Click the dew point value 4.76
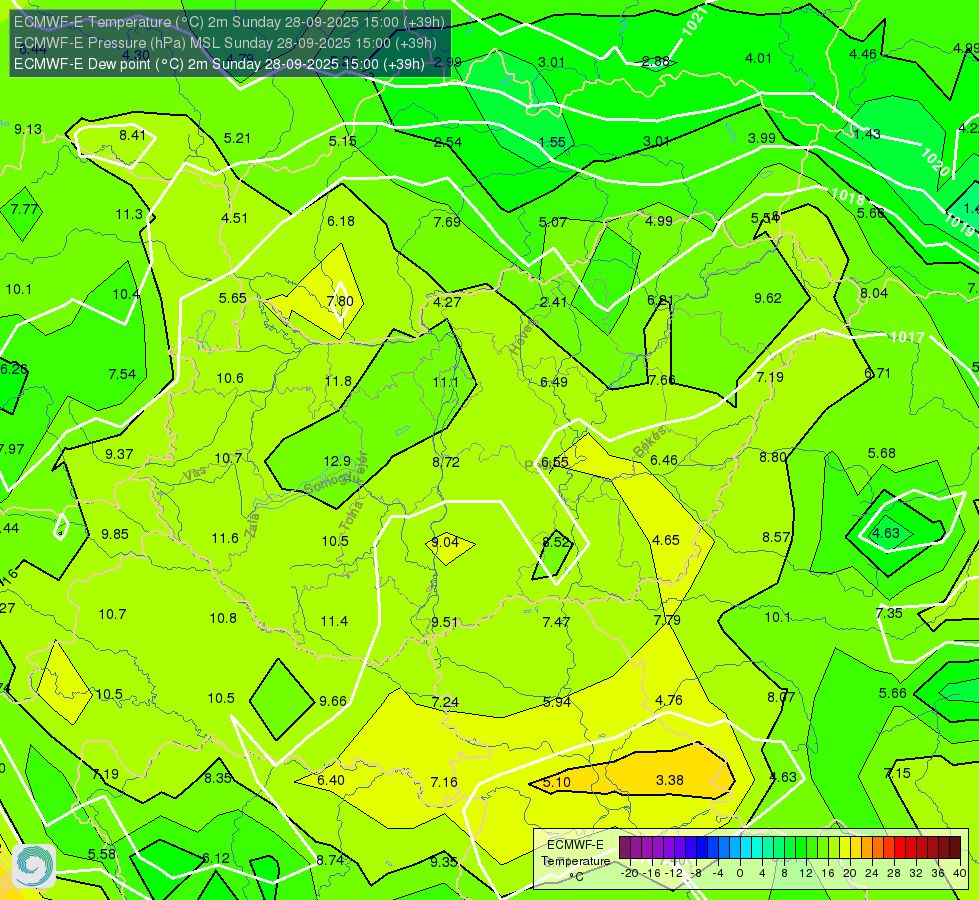This screenshot has height=900, width=979. (669, 700)
